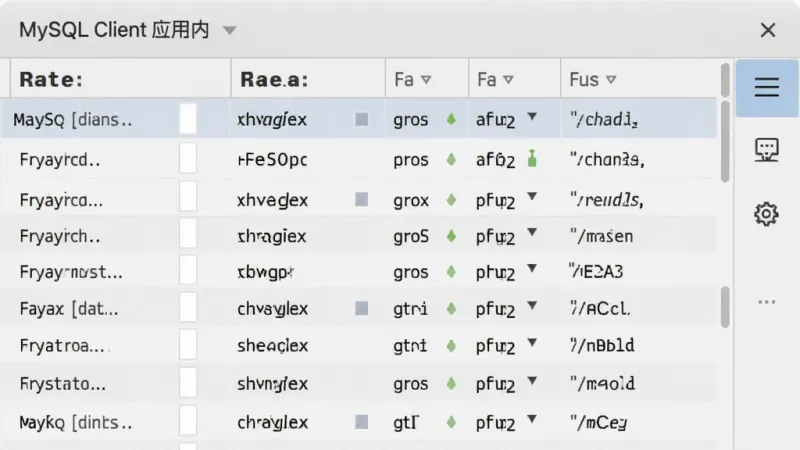This screenshot has width=800, height=450.
Task: Close the MySQL Client panel
Action: click(x=768, y=30)
